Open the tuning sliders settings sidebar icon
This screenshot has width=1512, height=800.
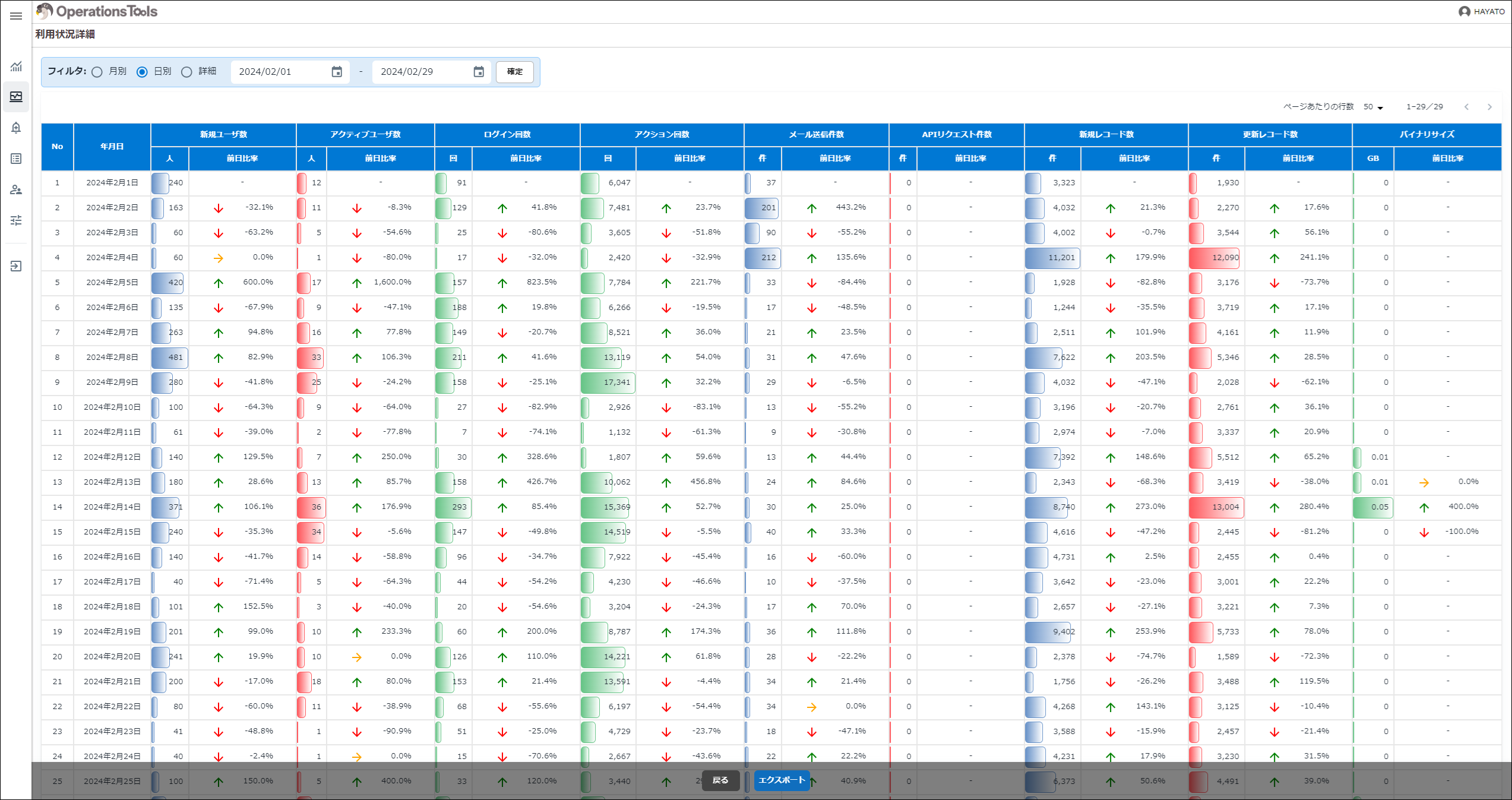[16, 220]
